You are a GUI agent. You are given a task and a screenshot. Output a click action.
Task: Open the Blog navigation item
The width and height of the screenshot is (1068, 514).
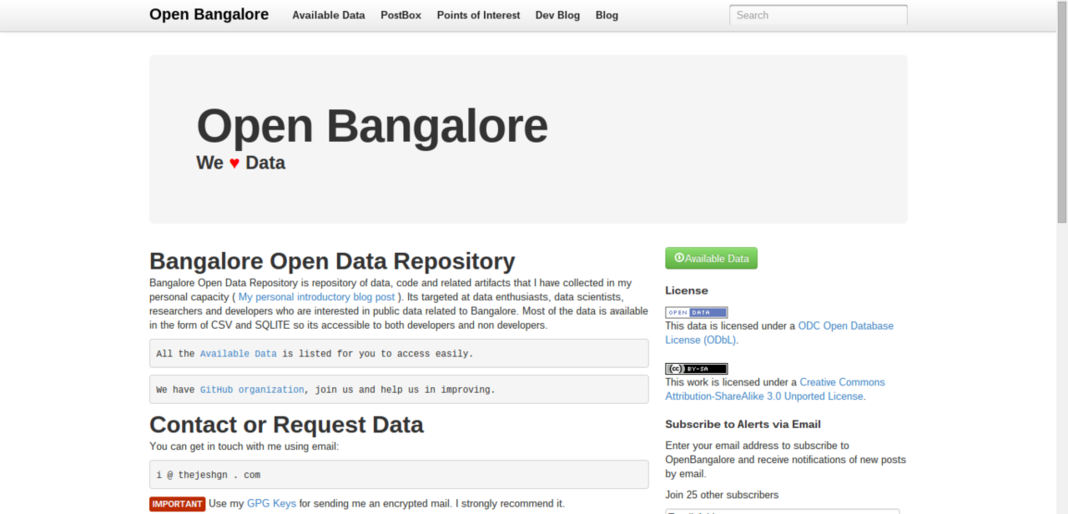(x=606, y=15)
